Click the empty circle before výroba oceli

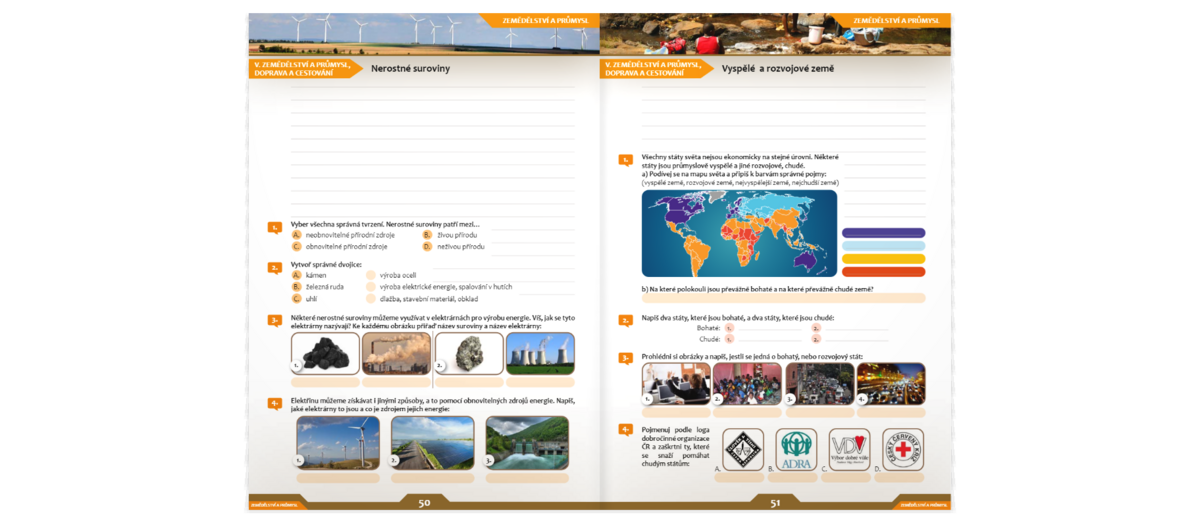click(371, 275)
